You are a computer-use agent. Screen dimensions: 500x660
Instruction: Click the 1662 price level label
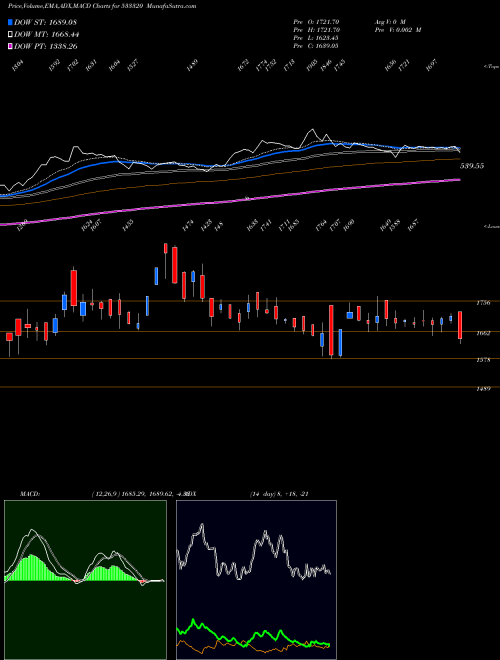[x=483, y=333]
